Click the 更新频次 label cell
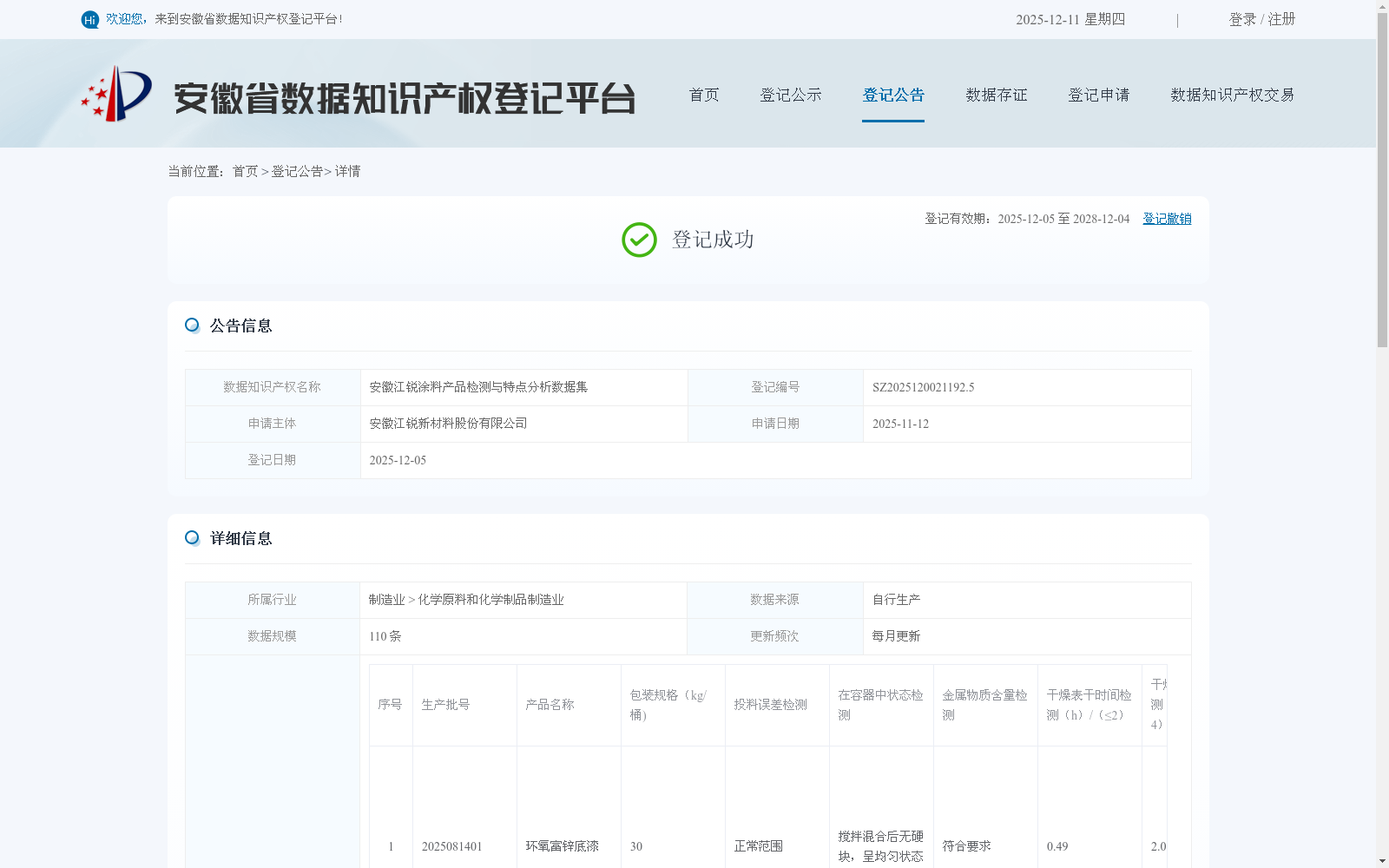 [x=775, y=636]
